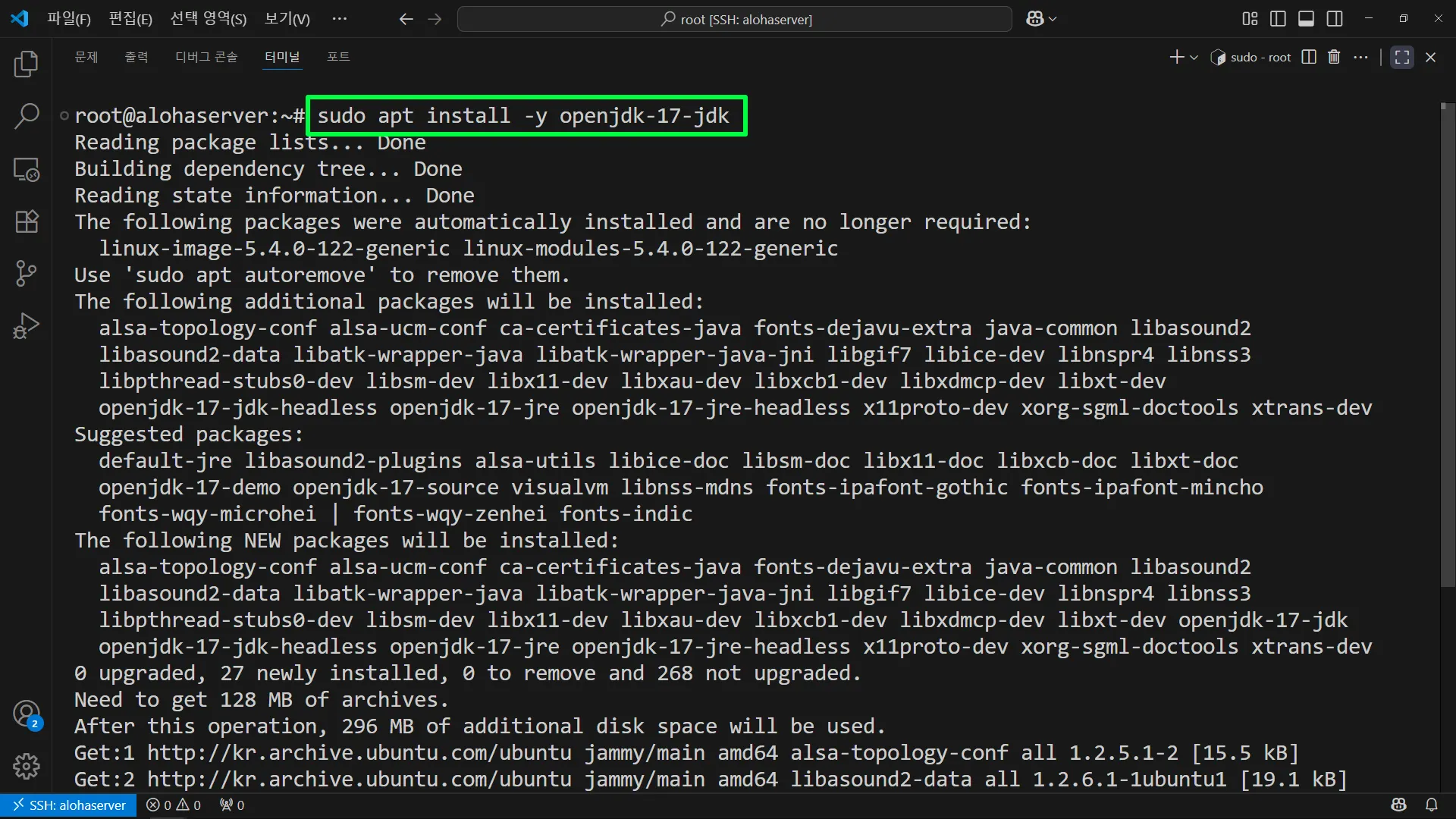Click the command center search box

[x=734, y=19]
